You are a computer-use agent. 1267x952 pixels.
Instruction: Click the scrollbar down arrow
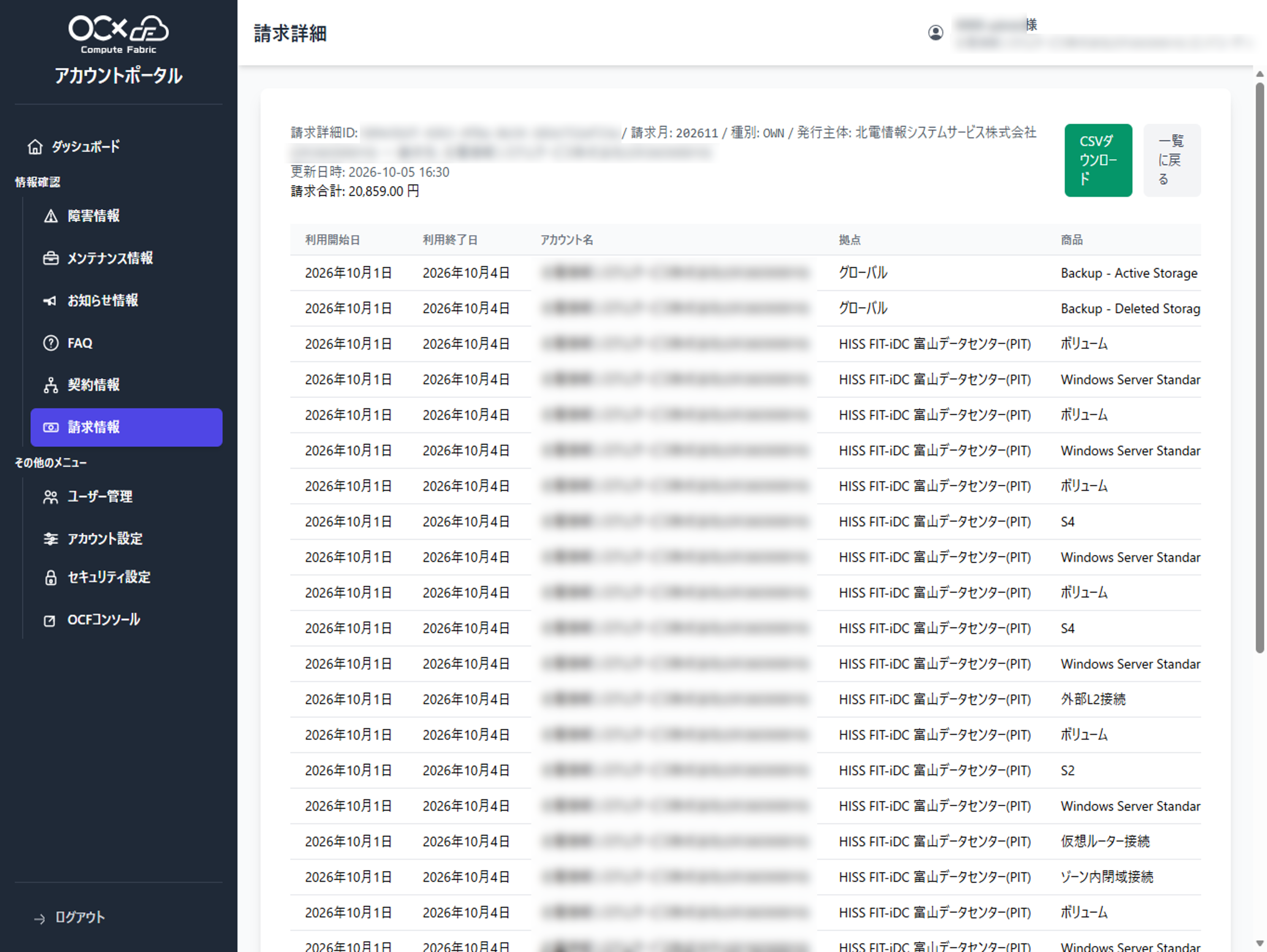click(x=1259, y=943)
